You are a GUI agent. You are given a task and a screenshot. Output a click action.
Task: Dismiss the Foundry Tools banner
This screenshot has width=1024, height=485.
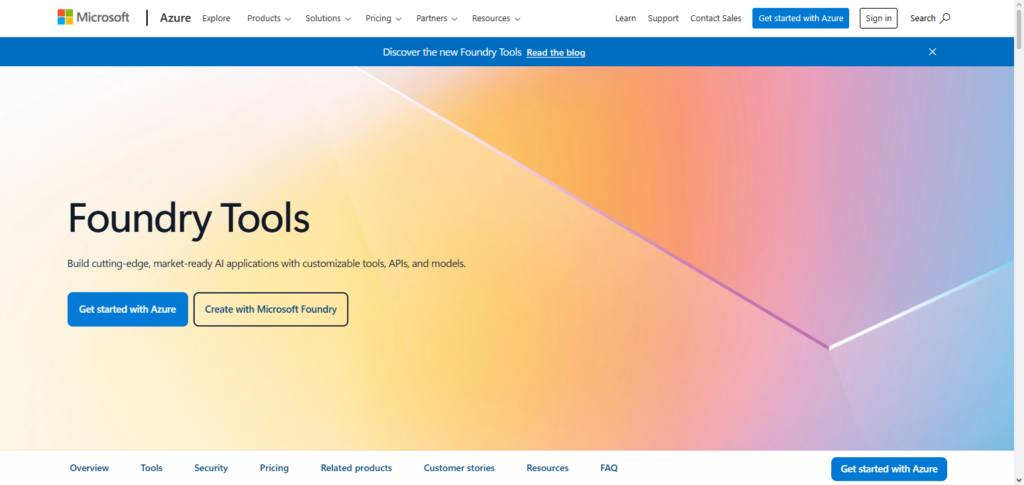(933, 52)
